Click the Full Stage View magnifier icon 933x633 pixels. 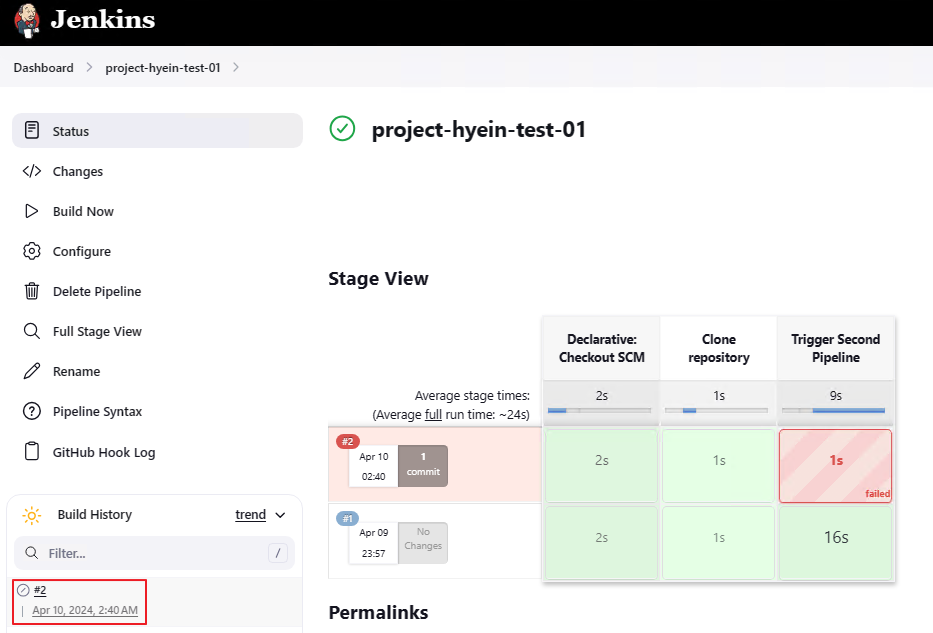[x=32, y=331]
